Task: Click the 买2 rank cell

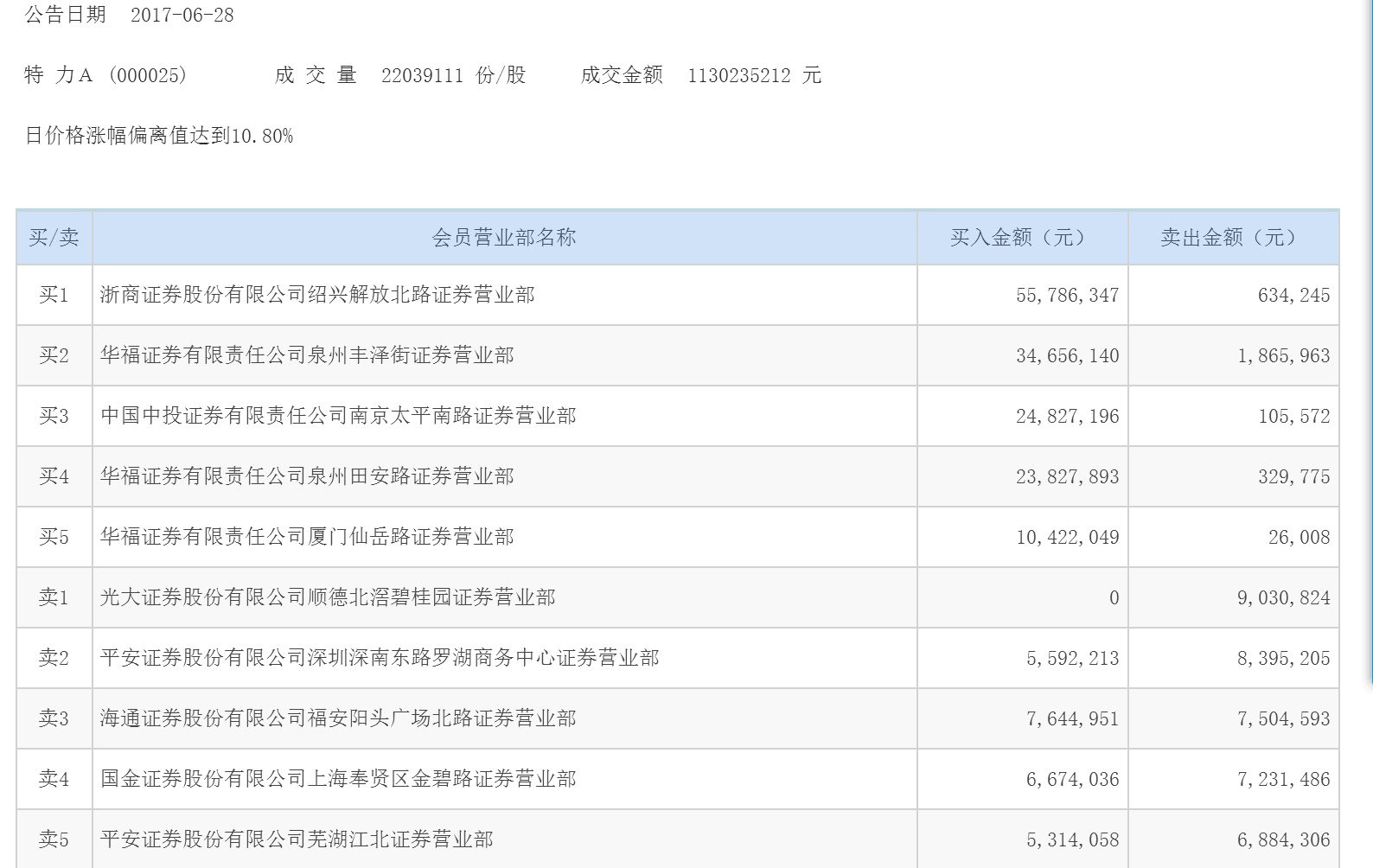Action: click(x=54, y=355)
